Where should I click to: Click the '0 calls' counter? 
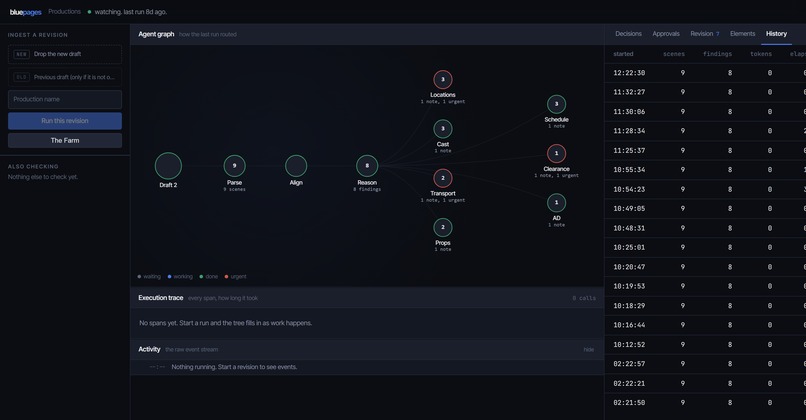click(x=584, y=298)
